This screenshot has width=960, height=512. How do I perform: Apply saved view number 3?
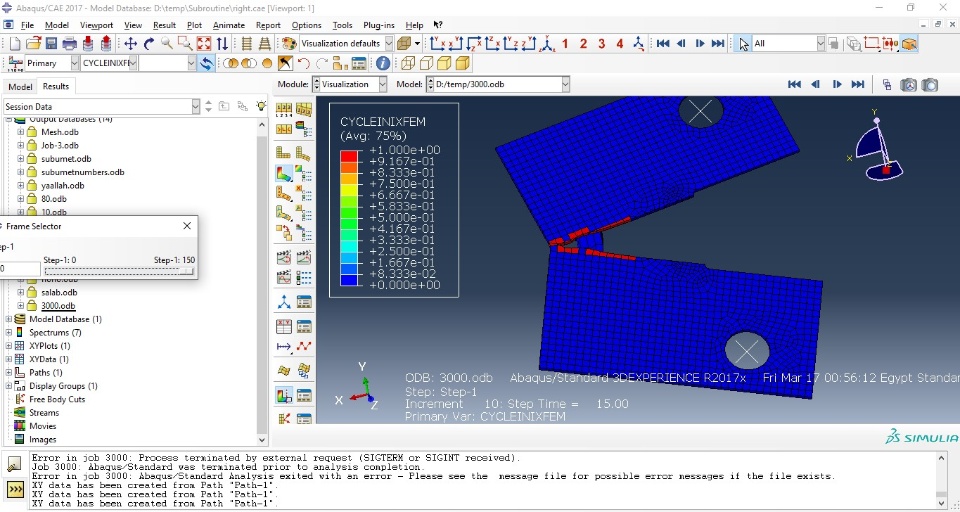click(601, 43)
